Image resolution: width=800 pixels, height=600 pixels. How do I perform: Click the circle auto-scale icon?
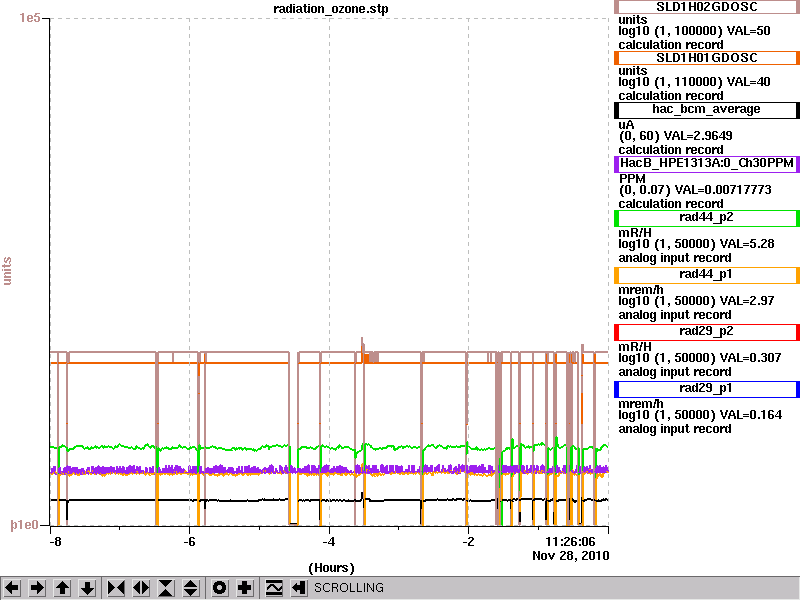tap(219, 588)
